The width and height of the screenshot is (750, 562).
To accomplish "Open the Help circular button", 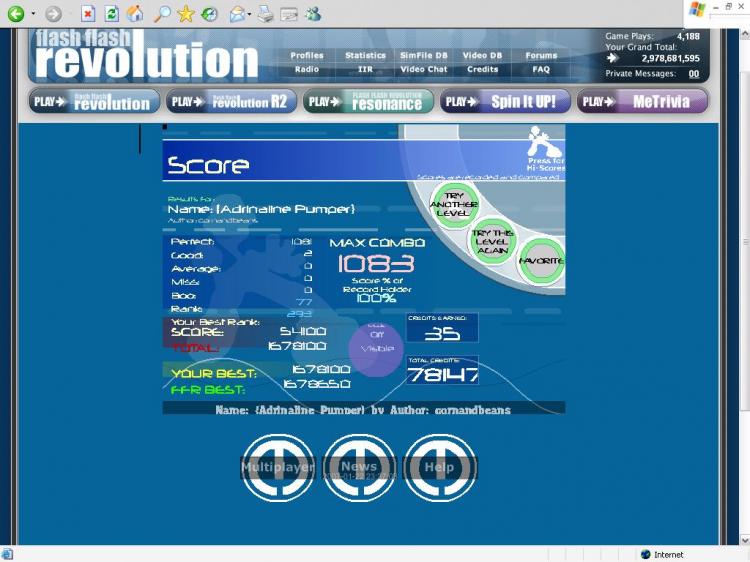I will coord(440,467).
